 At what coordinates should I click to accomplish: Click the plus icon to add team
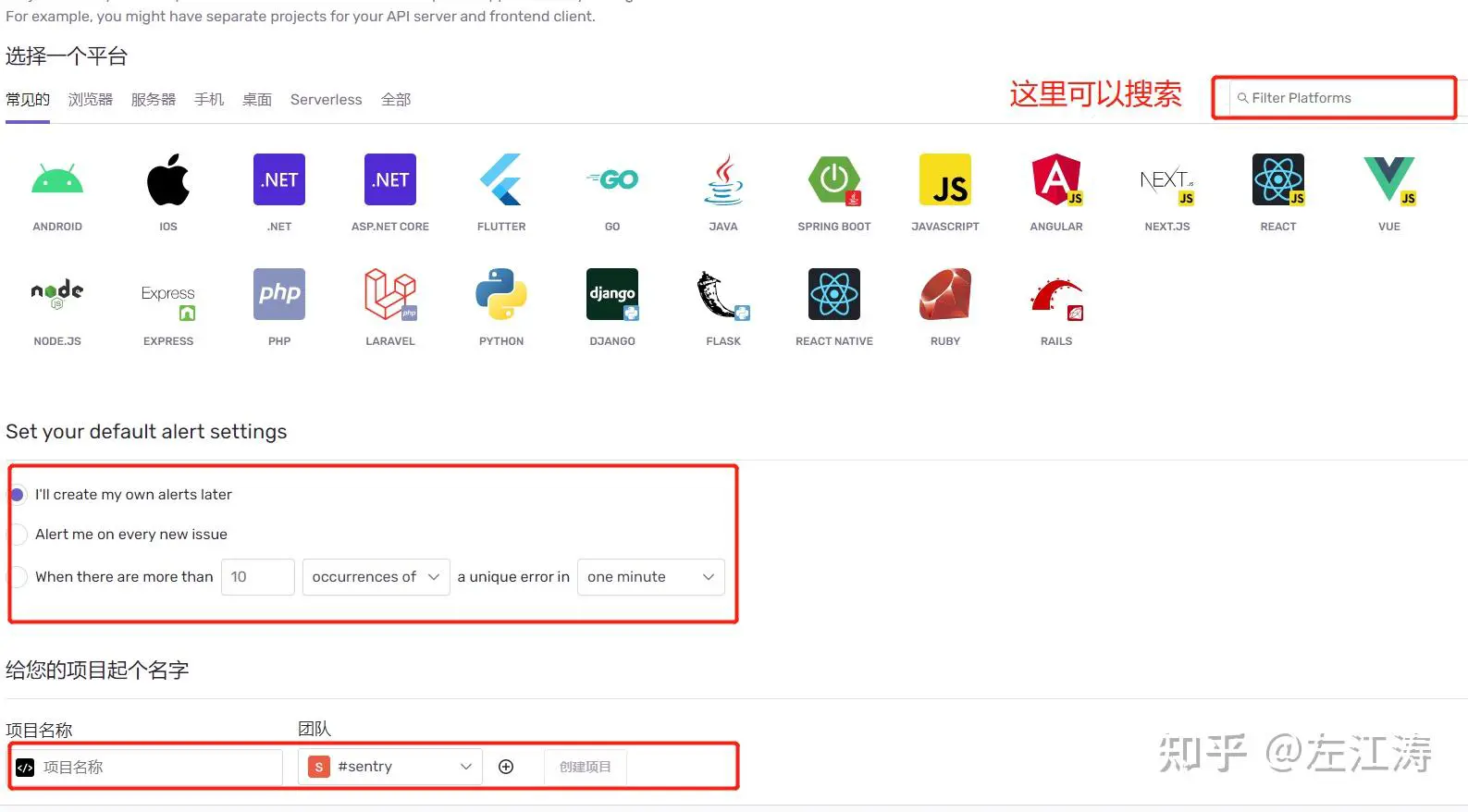[506, 767]
